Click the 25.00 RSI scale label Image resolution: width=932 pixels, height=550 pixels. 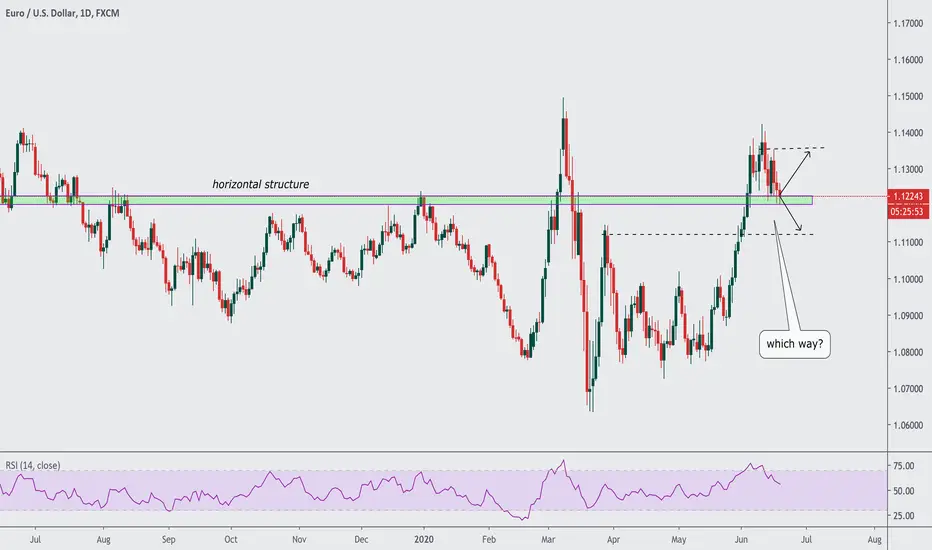903,516
